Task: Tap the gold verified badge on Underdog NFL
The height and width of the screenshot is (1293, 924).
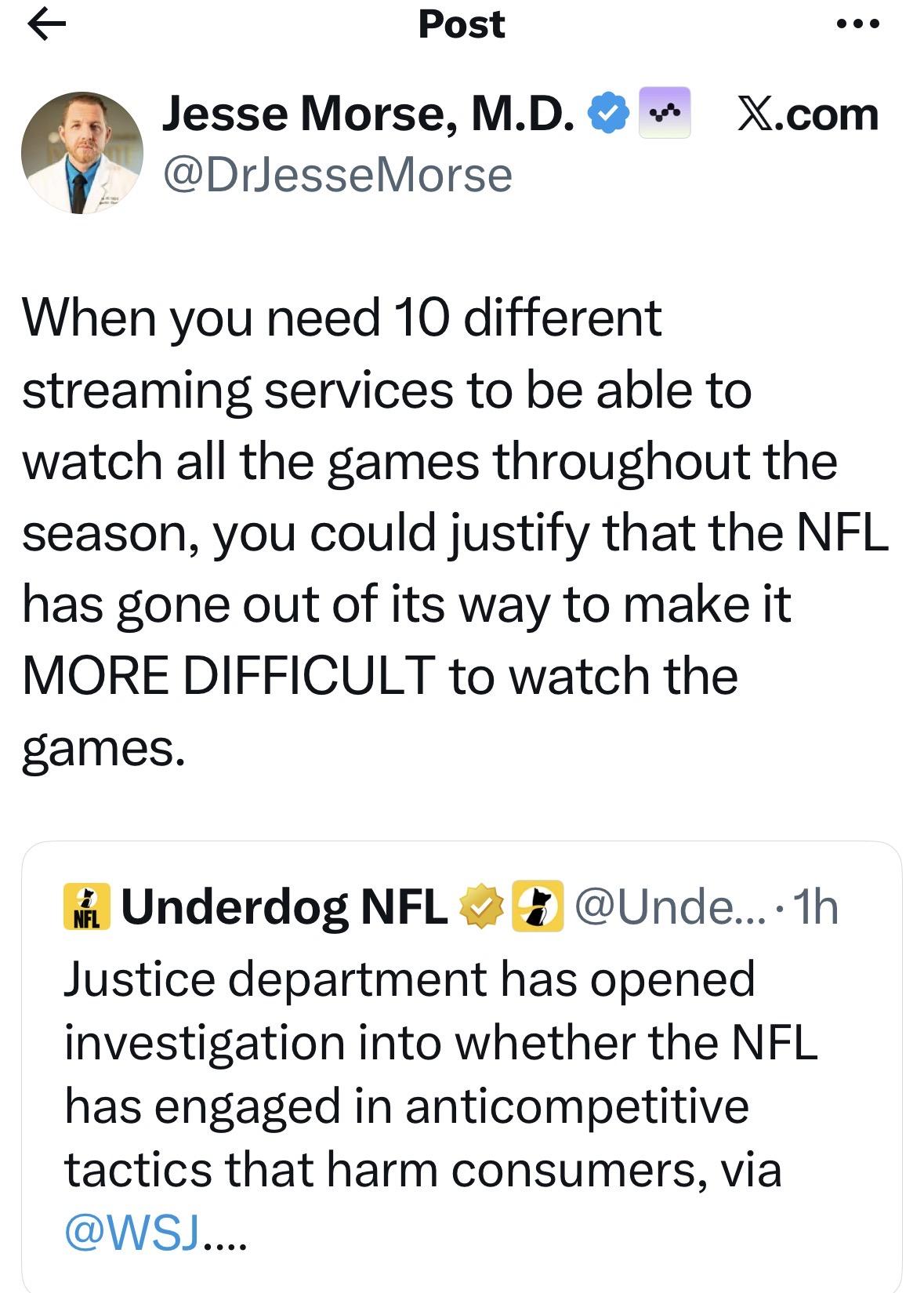Action: pos(480,907)
